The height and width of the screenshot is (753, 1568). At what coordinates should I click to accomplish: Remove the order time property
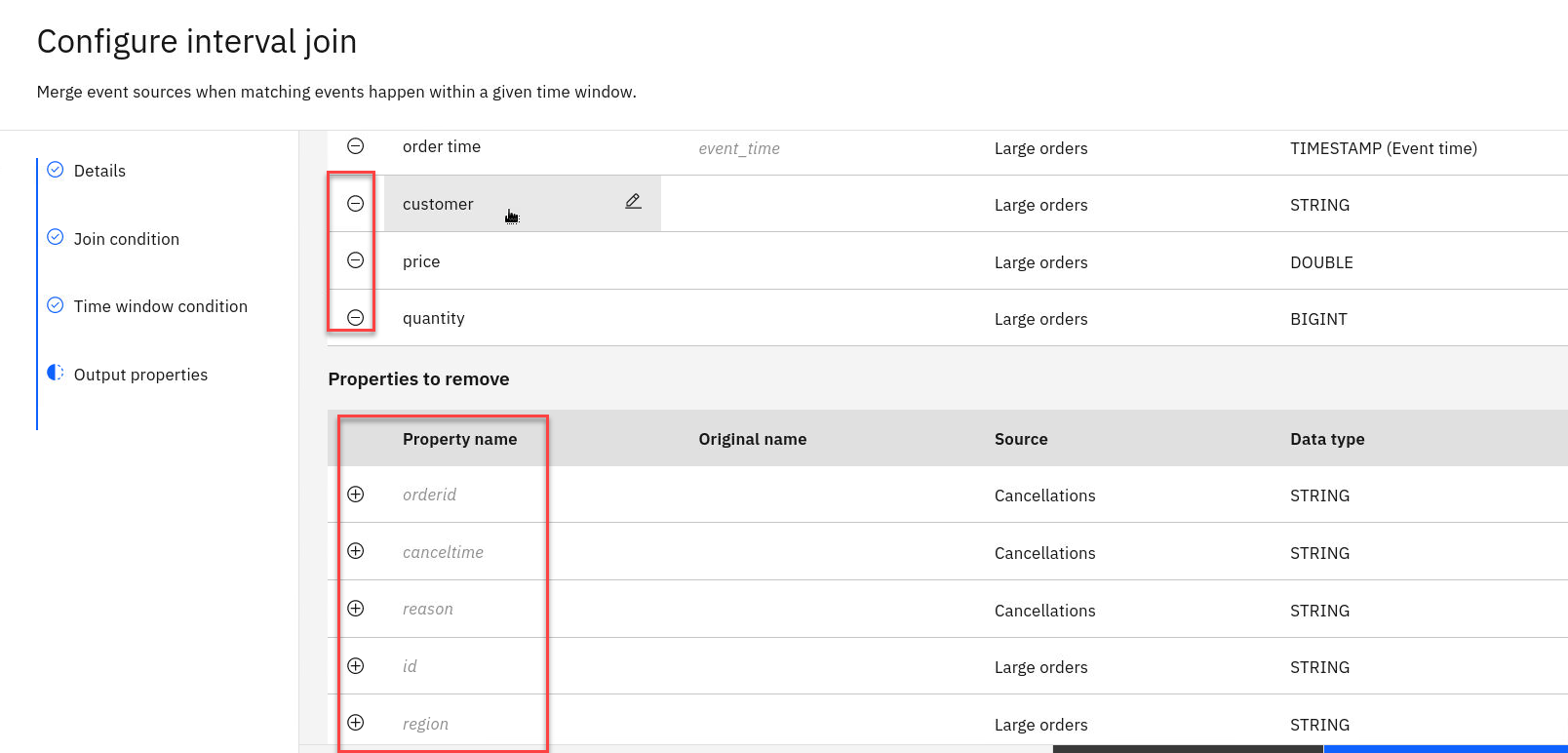pos(356,146)
